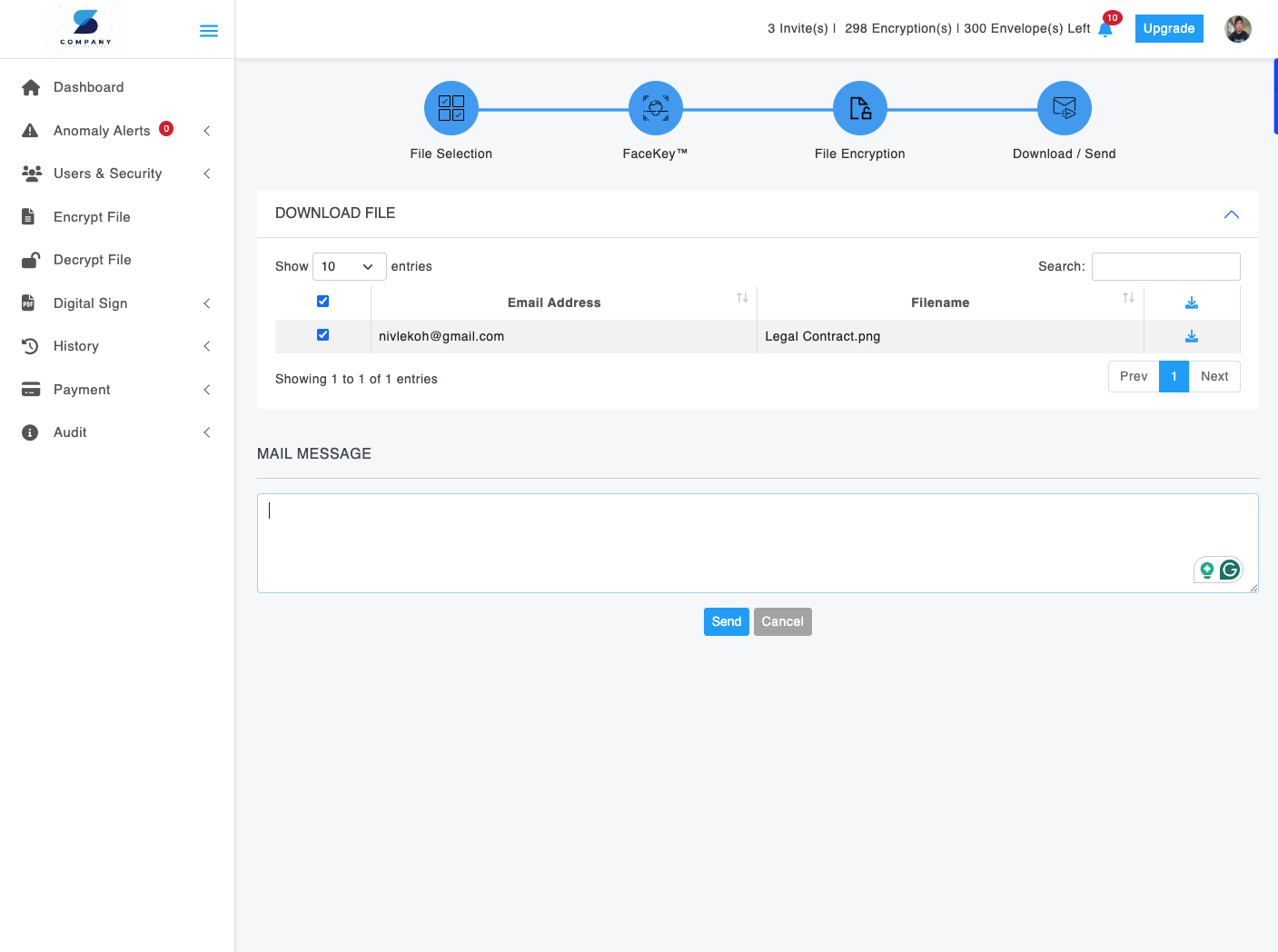Screen dimensions: 1278x952
Task: Click the FaceKey step icon
Action: point(656,108)
